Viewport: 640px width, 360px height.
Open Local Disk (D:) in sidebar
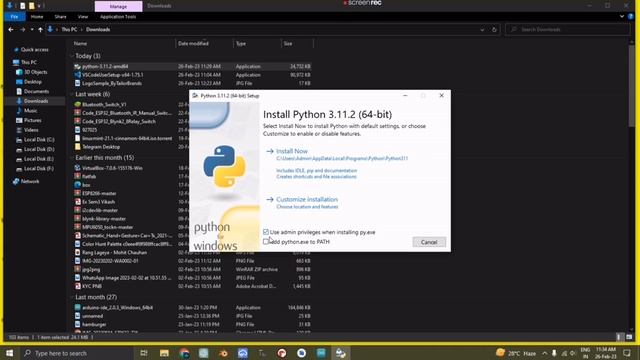(39, 149)
